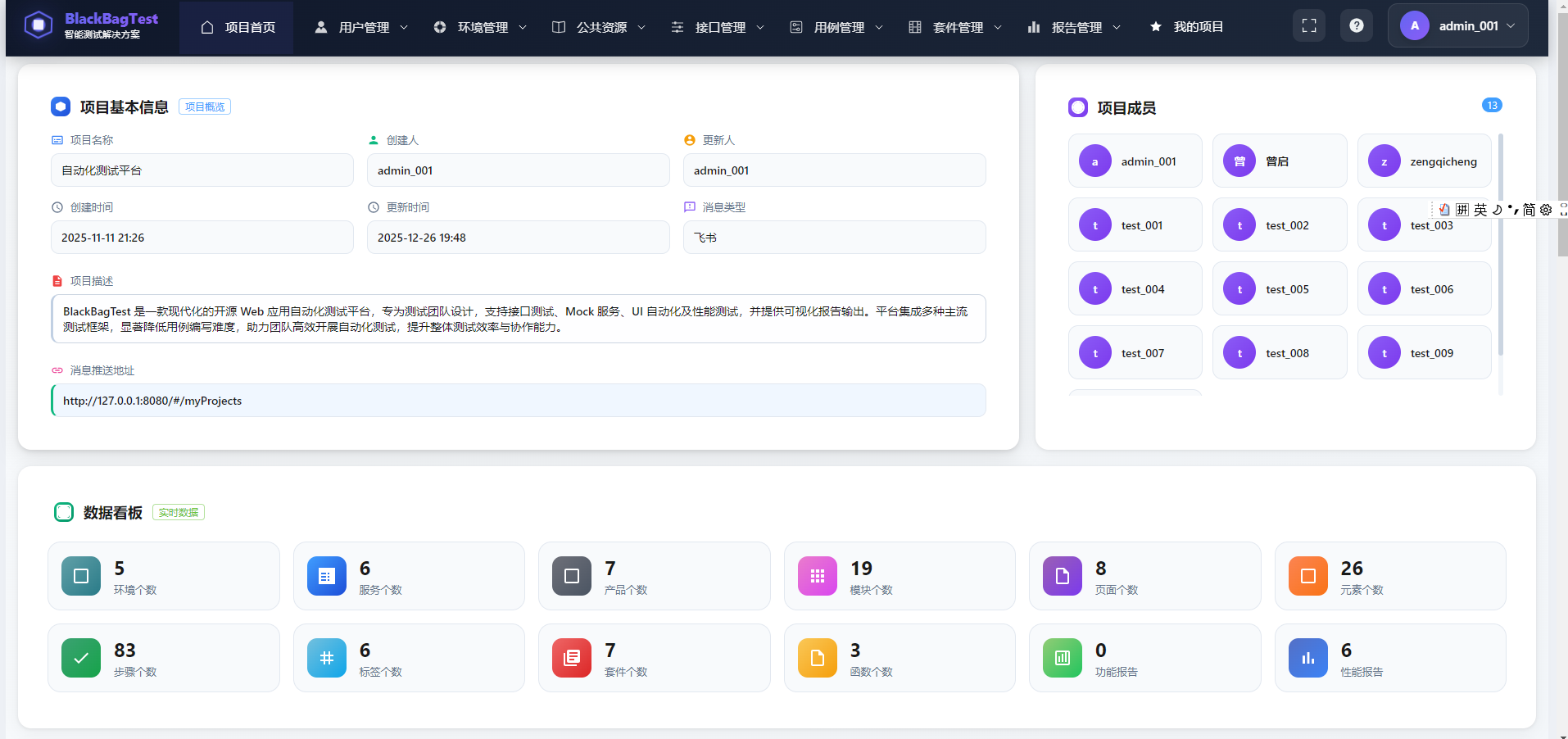The height and width of the screenshot is (739, 1568).
Task: Click the IME language toolbar 英 icon
Action: click(x=1480, y=210)
